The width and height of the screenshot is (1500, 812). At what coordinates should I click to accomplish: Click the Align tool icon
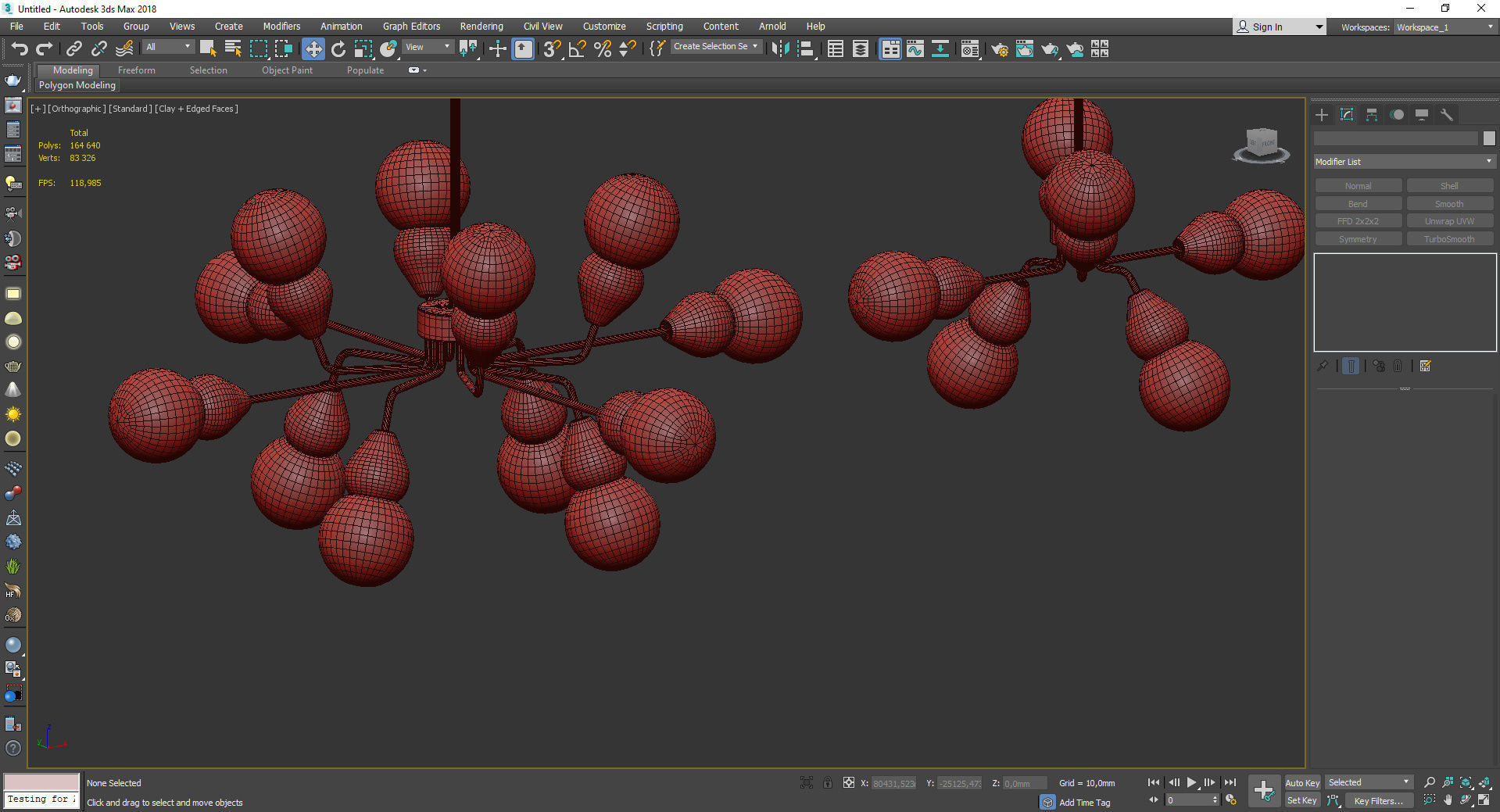point(805,49)
